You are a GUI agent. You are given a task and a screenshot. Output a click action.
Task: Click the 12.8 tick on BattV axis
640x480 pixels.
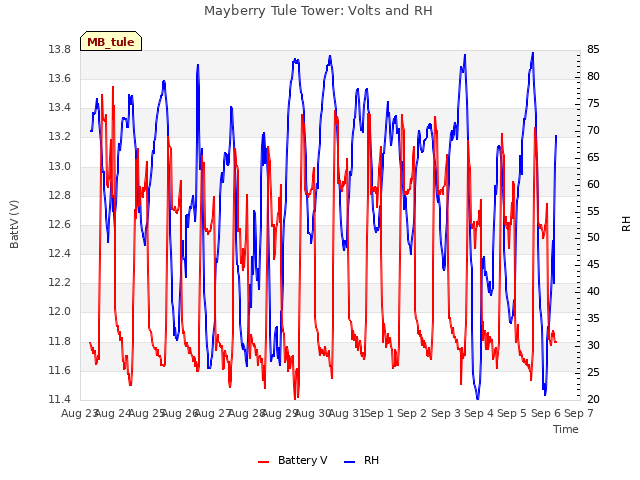tap(60, 195)
